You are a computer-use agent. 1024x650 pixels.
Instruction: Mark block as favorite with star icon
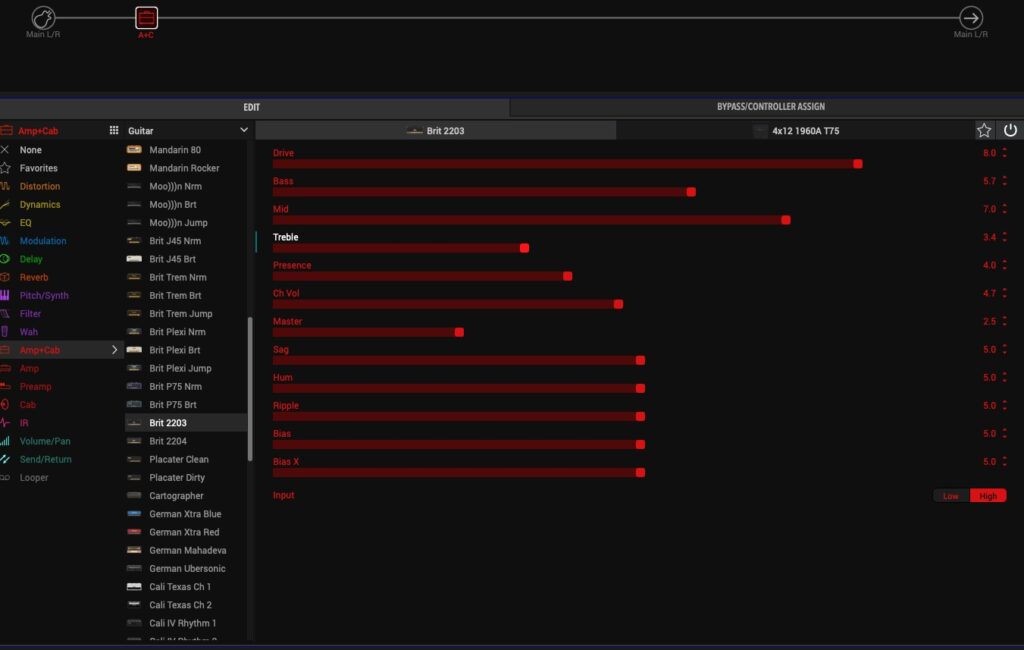click(984, 131)
